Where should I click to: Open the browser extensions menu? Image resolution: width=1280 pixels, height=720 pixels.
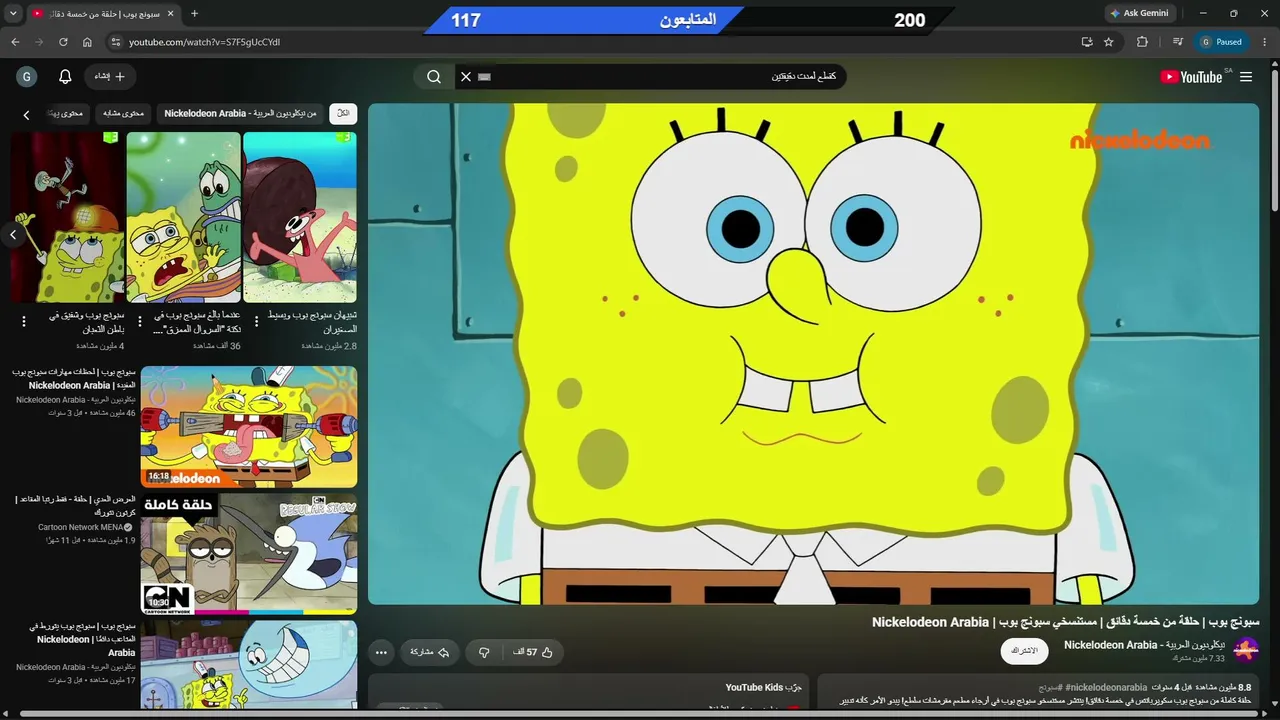(x=1142, y=42)
